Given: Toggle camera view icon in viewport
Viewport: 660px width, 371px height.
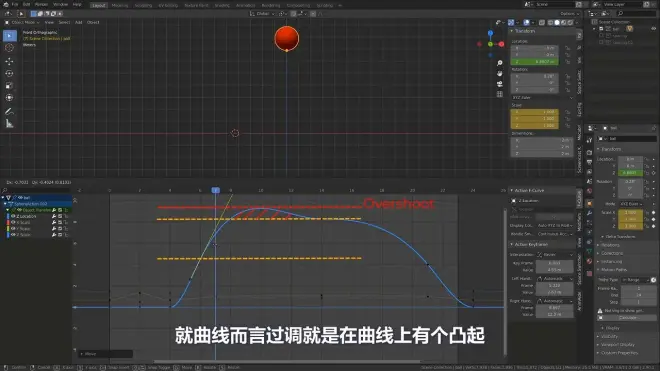Looking at the screenshot, I should coord(500,84).
